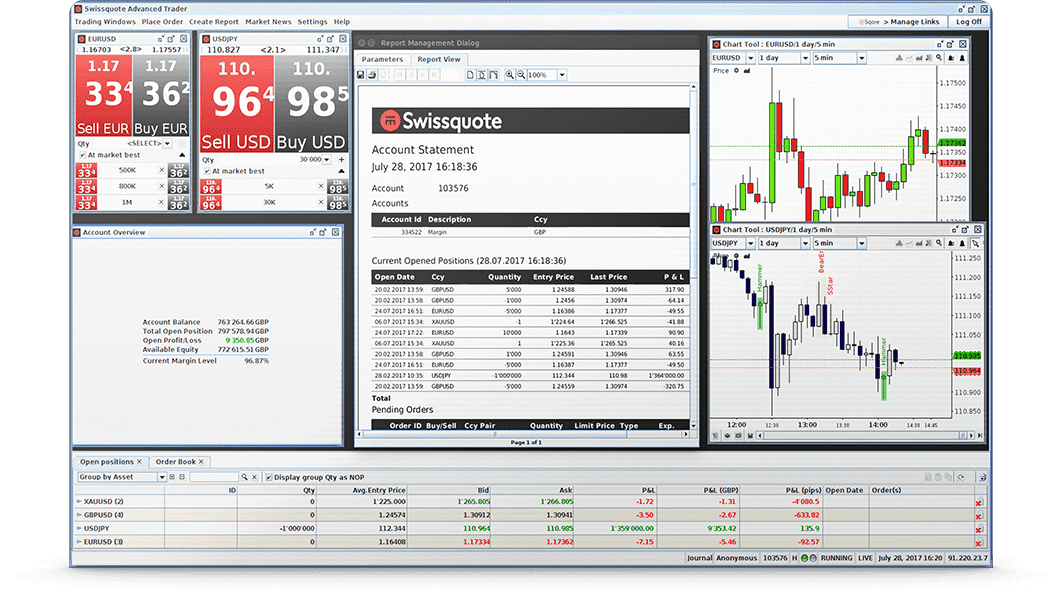Click the crosshair tool in USDJPY chart toolbar

[x=975, y=242]
